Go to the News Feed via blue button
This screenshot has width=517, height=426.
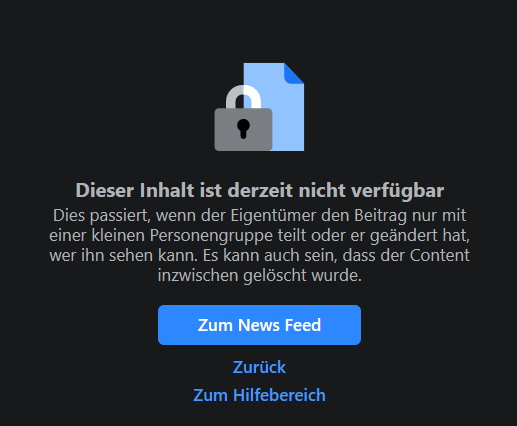(259, 325)
